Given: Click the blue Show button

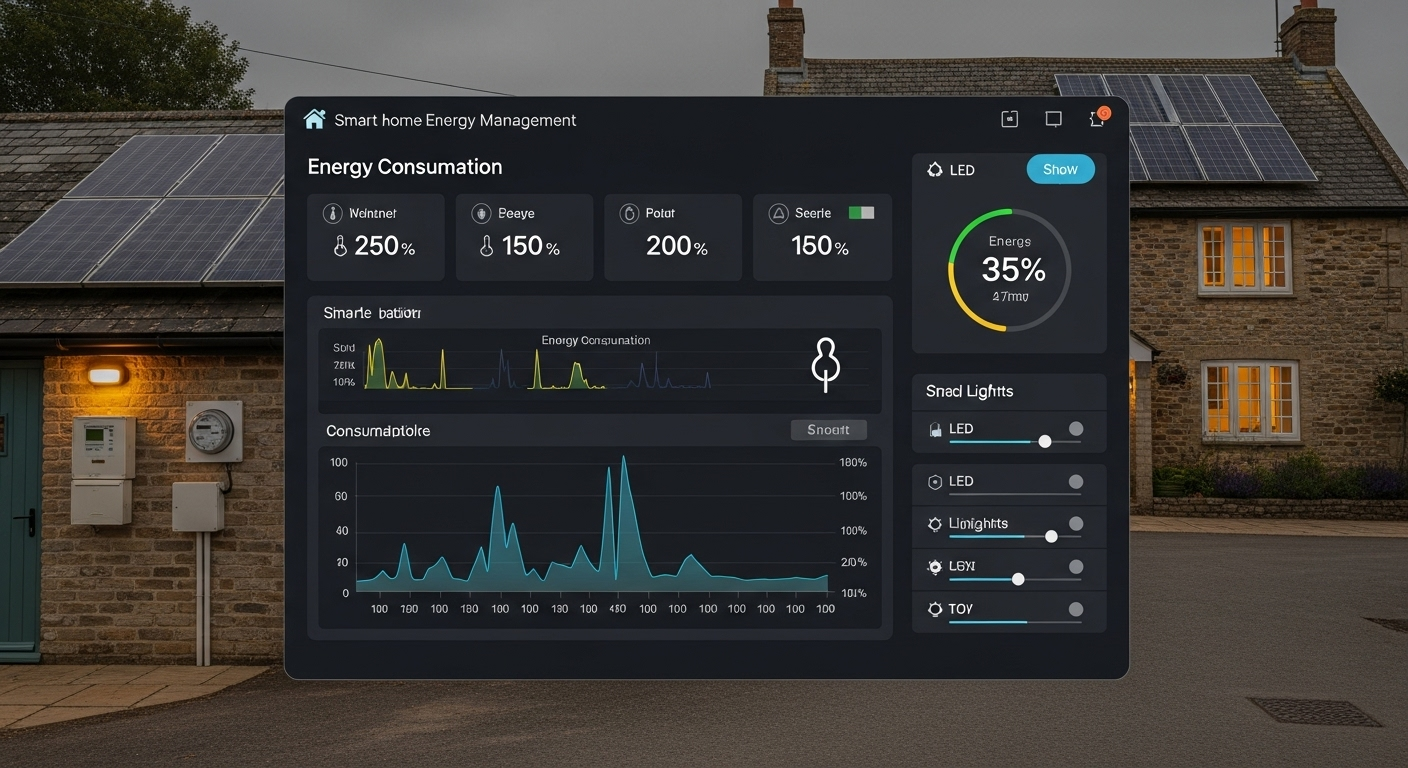Looking at the screenshot, I should [1060, 170].
